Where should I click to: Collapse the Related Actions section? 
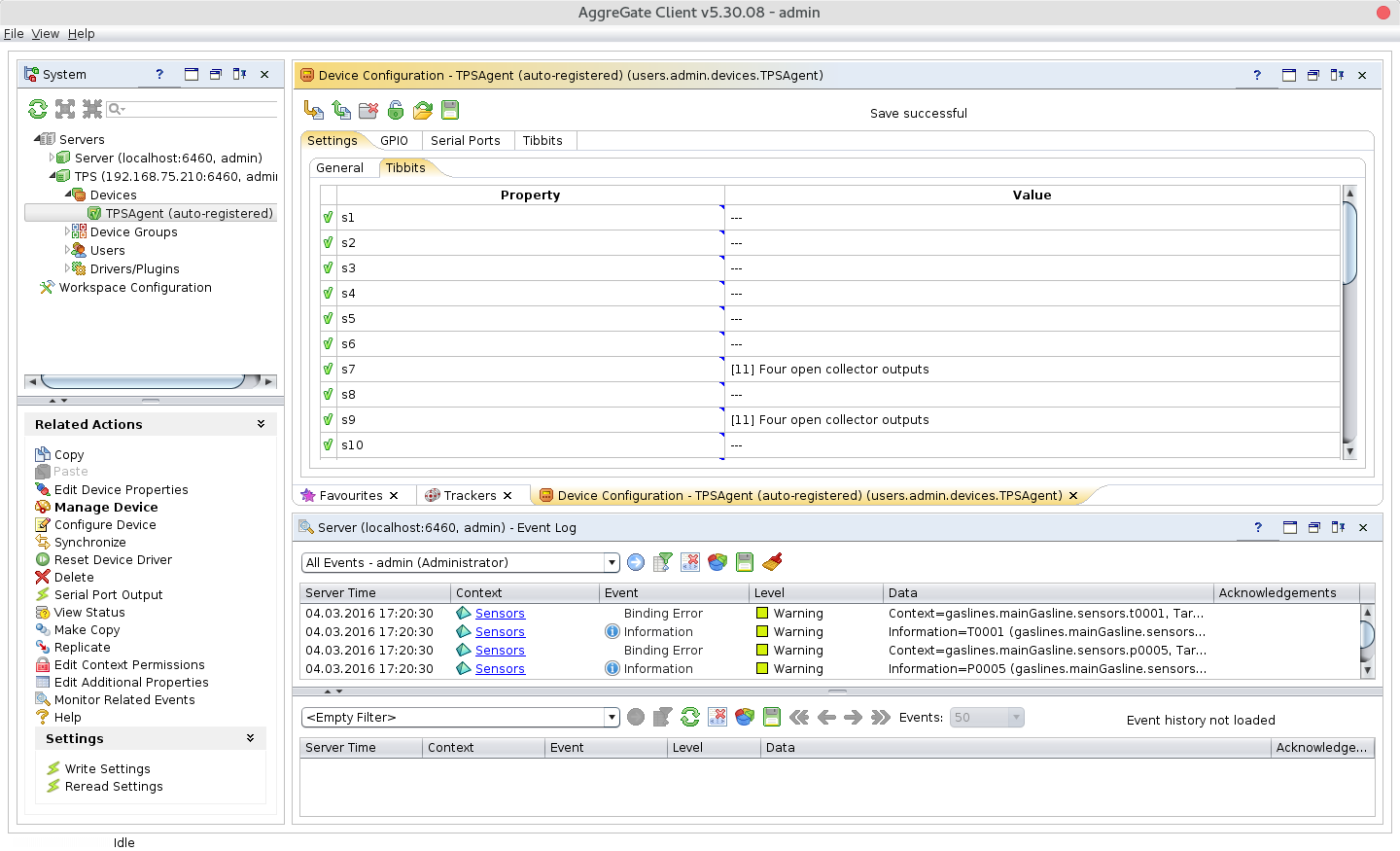click(261, 424)
